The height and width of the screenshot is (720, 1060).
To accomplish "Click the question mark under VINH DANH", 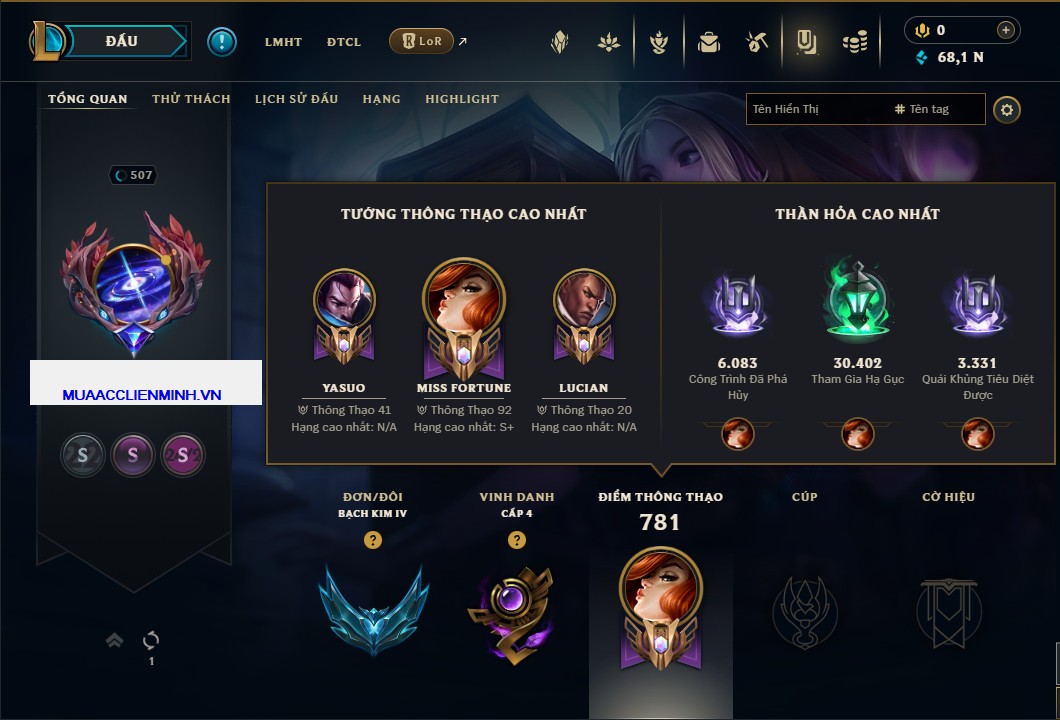I will [516, 539].
